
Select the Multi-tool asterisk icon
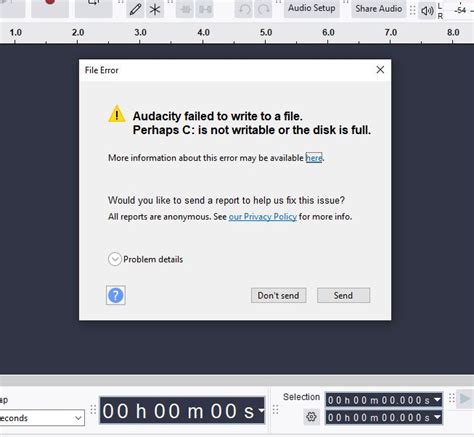[x=155, y=9]
